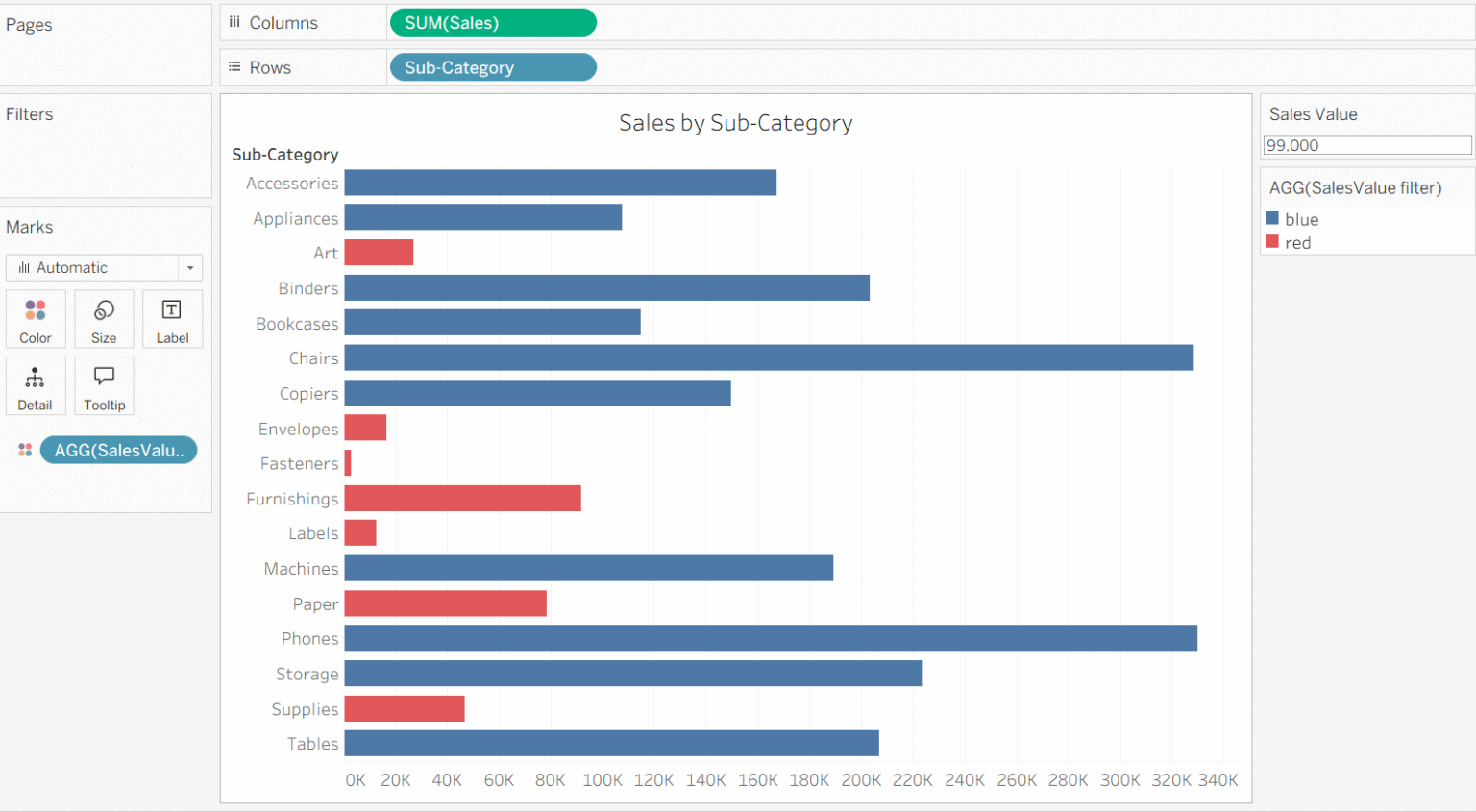
Task: Select the Color button on the Marks card
Action: [36, 318]
